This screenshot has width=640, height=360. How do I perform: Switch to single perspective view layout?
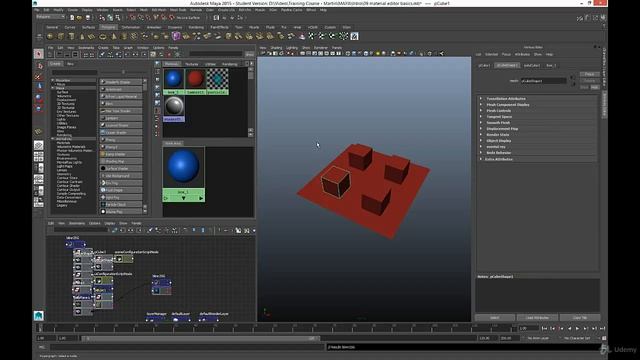click(39, 145)
